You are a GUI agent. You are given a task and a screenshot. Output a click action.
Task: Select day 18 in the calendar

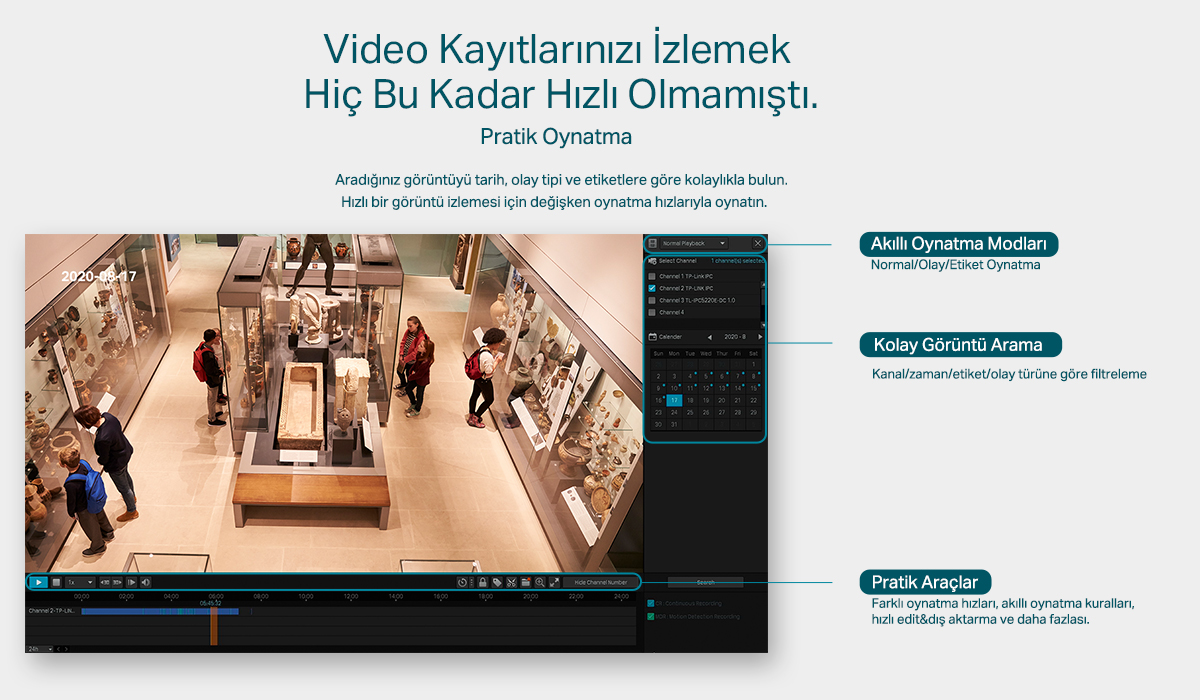(690, 400)
